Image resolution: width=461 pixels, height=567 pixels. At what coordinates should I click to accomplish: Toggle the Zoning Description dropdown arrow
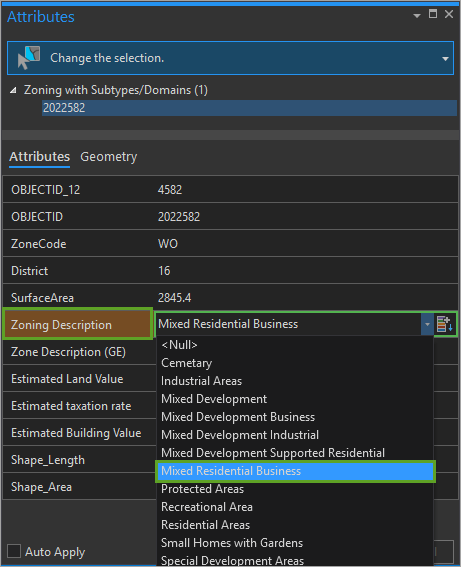(427, 324)
